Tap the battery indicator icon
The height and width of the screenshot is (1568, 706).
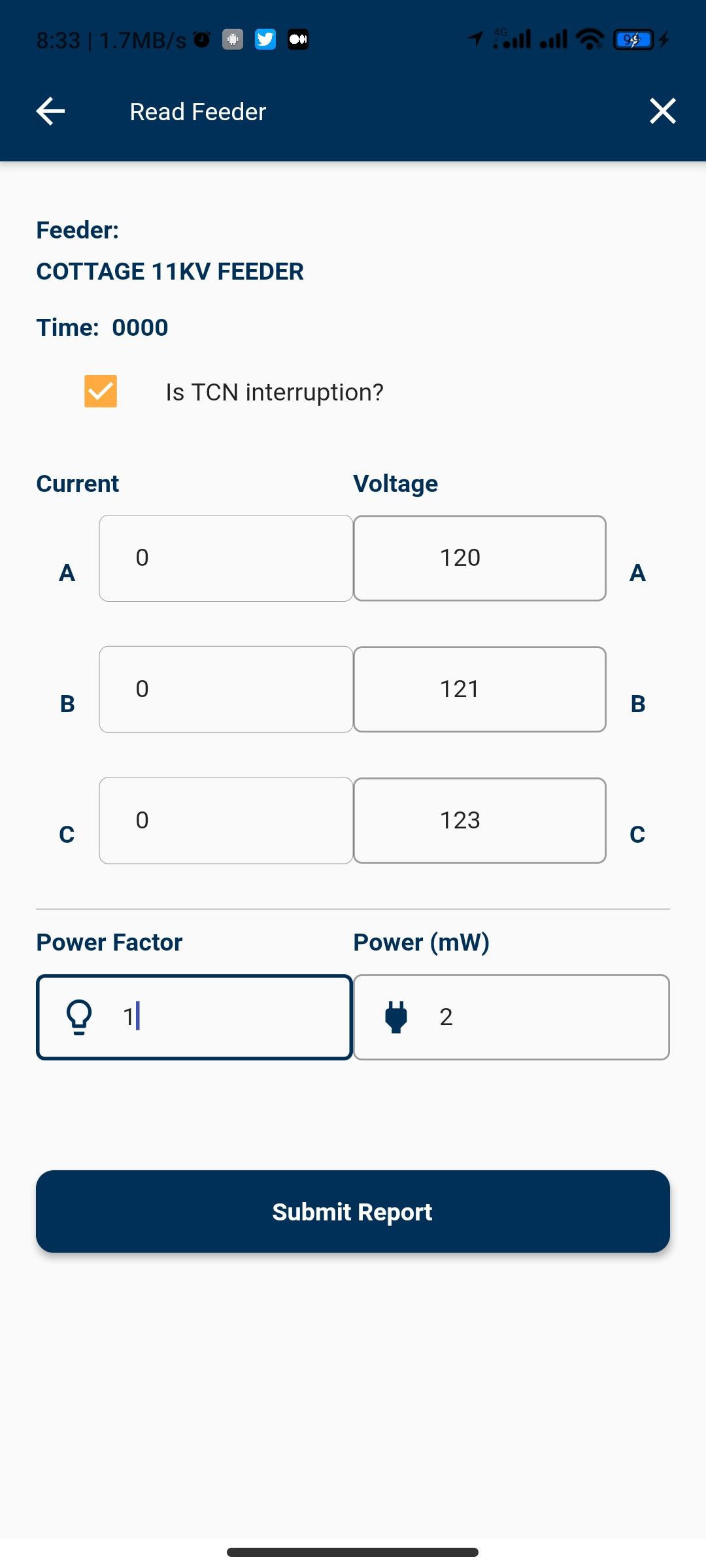coord(633,40)
